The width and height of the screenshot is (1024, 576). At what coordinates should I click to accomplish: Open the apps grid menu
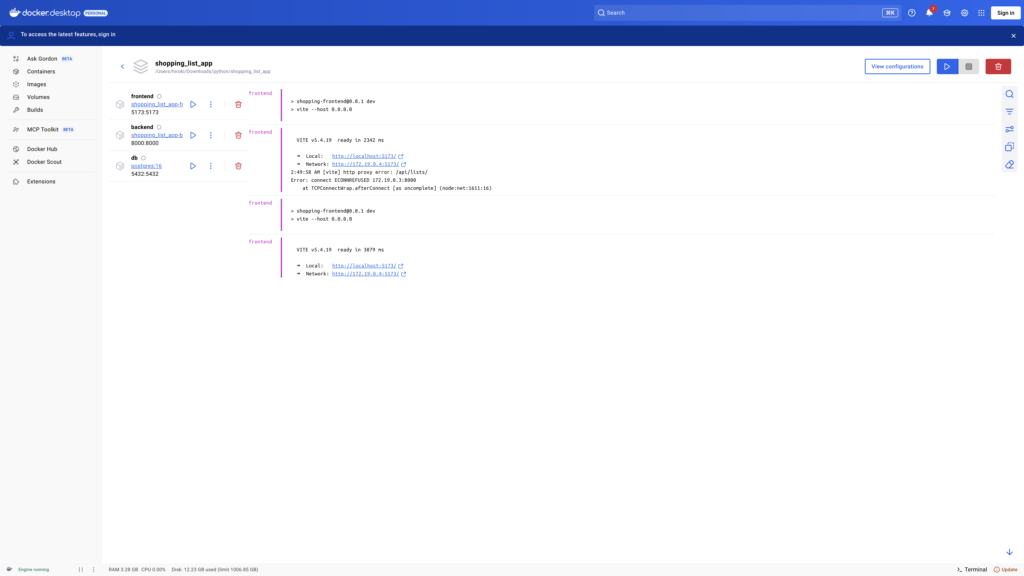click(x=982, y=13)
